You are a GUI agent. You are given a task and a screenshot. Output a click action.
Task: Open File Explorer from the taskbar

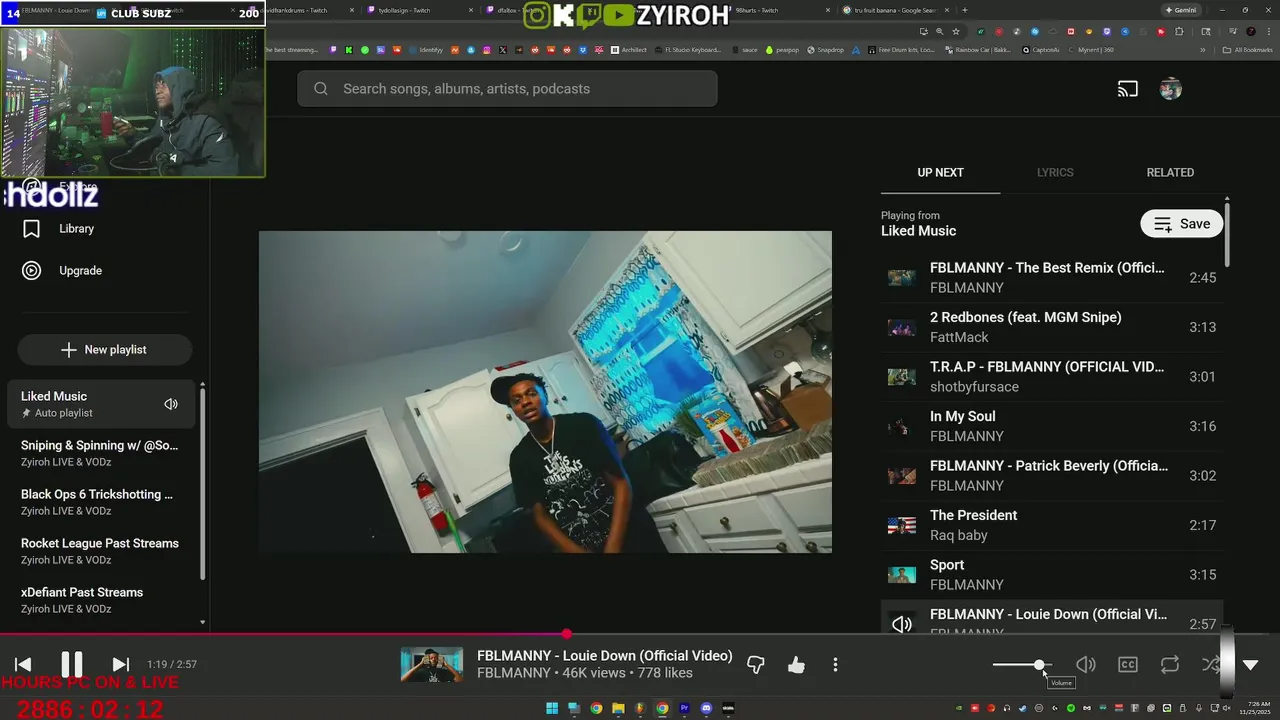(618, 709)
